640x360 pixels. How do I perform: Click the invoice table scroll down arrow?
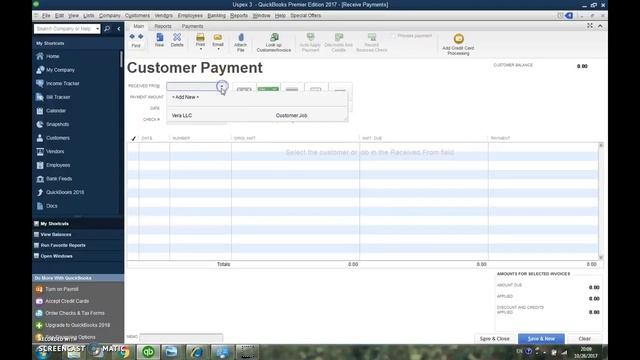pos(600,257)
